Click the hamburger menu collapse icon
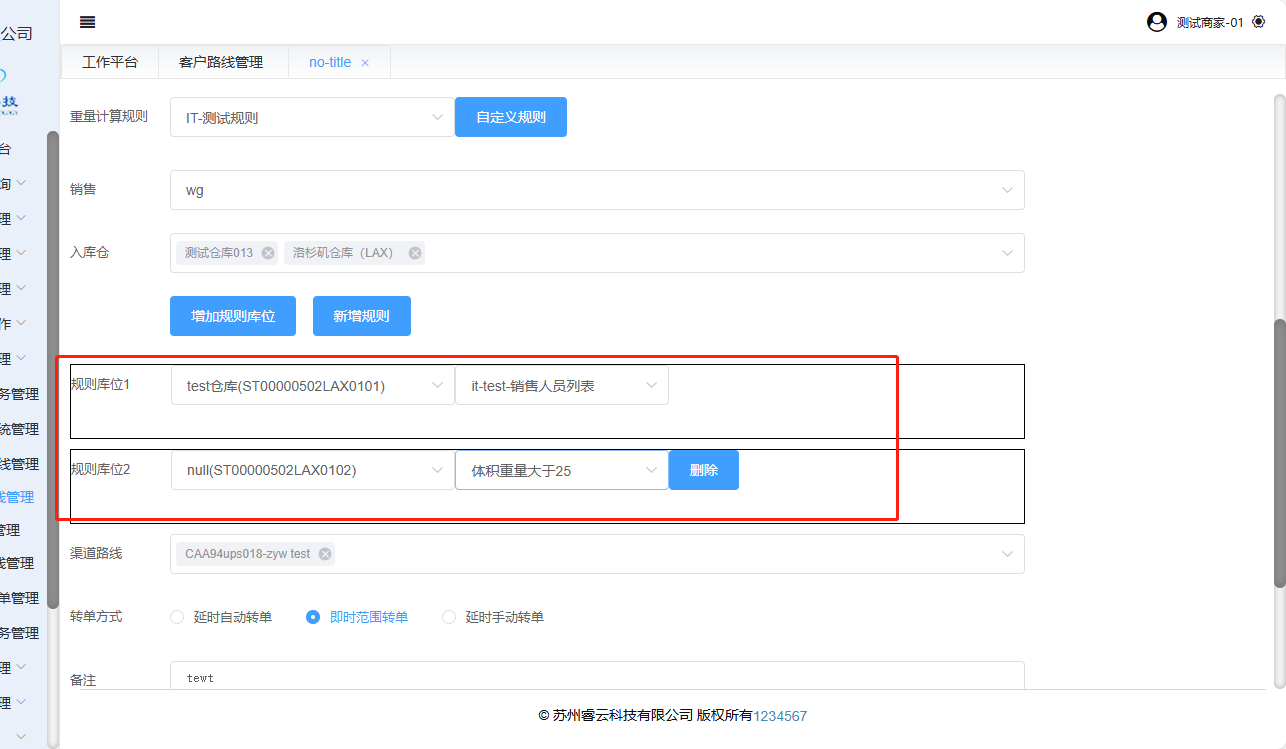 [x=88, y=22]
